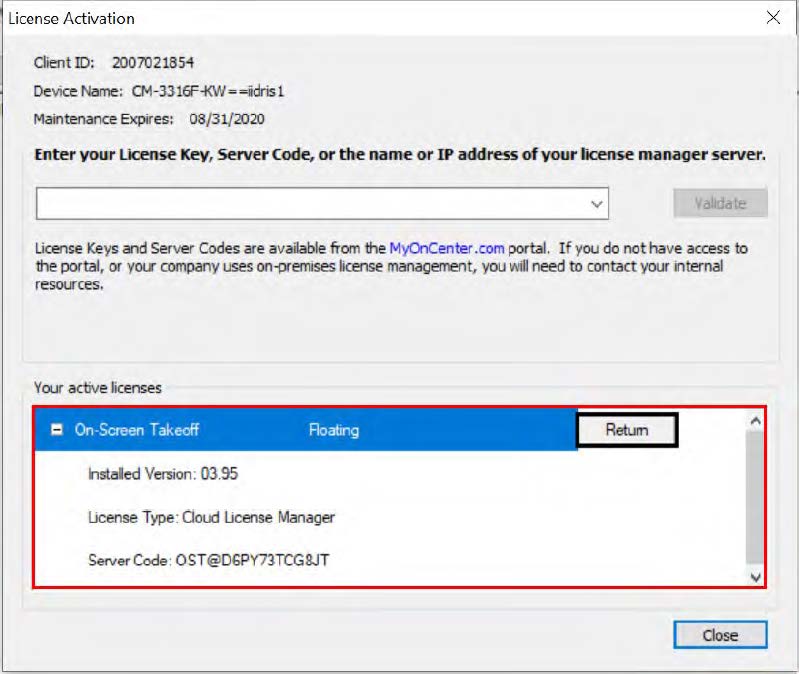
Task: Select the Server Code line
Action: 208,559
